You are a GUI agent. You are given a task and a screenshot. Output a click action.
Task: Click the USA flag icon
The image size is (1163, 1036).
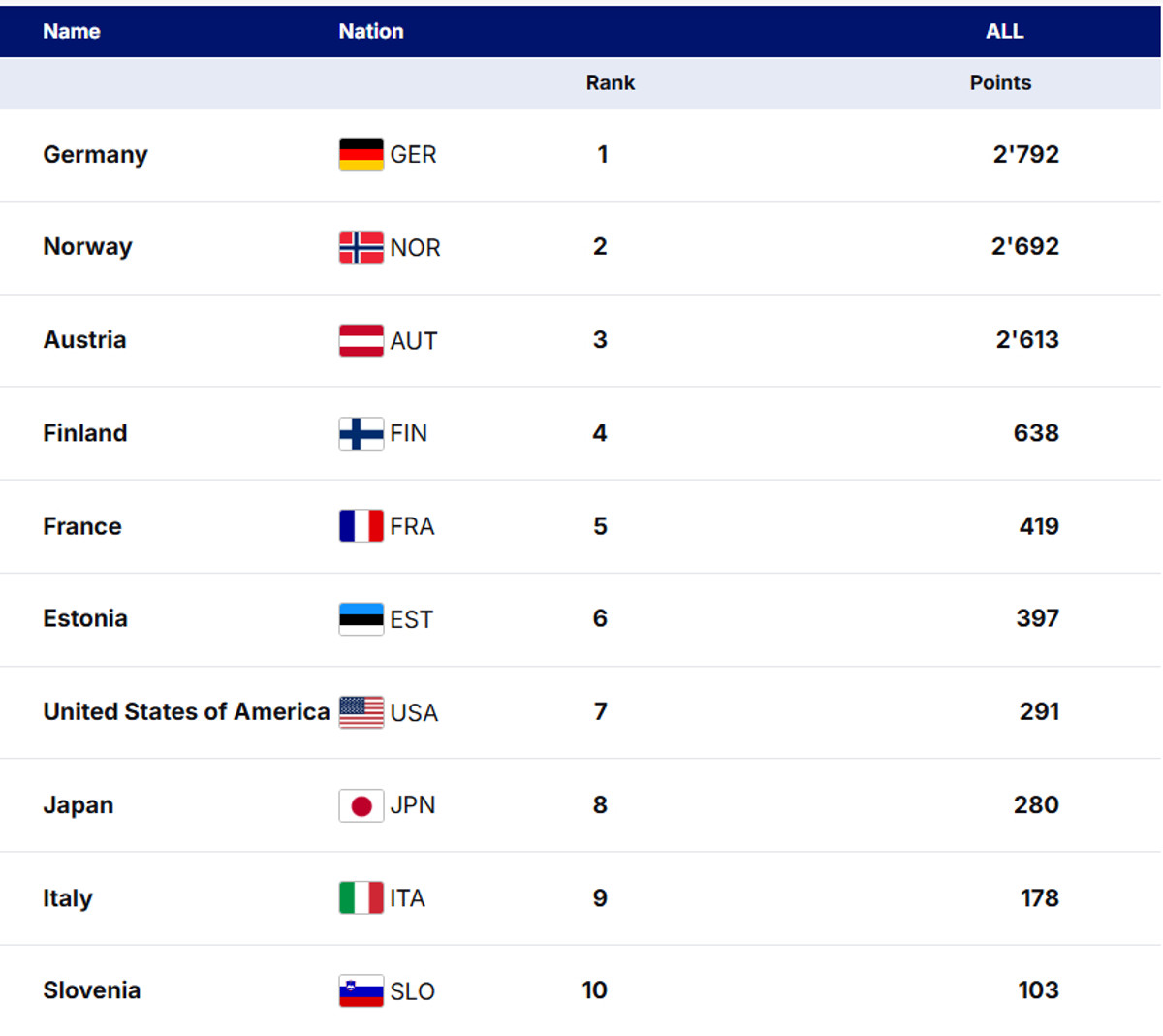pos(361,712)
